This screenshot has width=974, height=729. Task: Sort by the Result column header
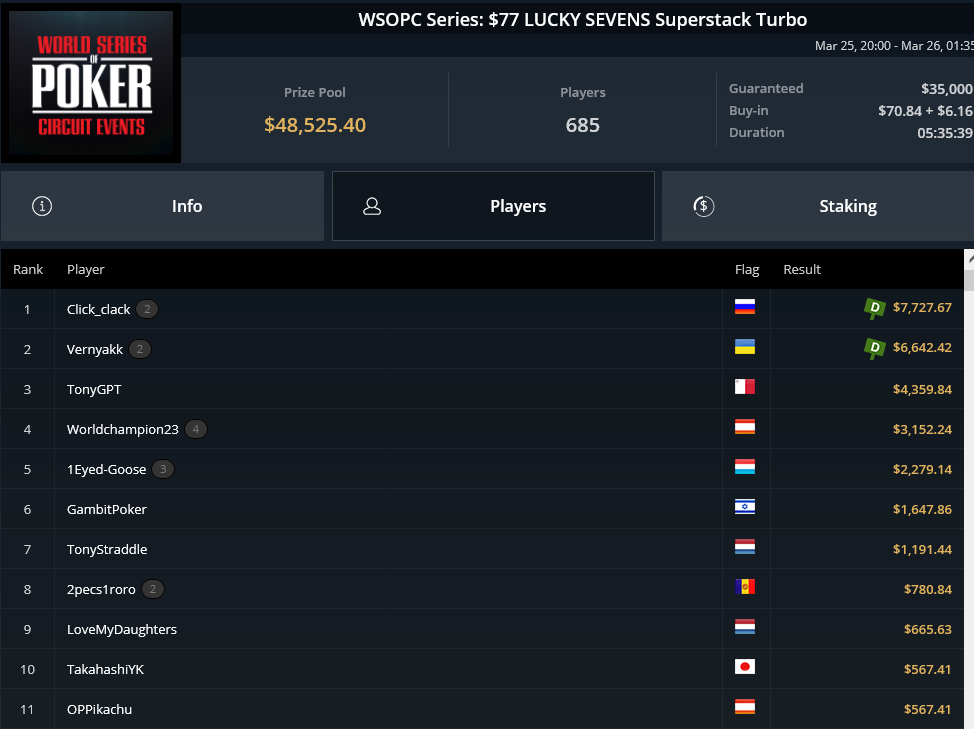coord(802,269)
